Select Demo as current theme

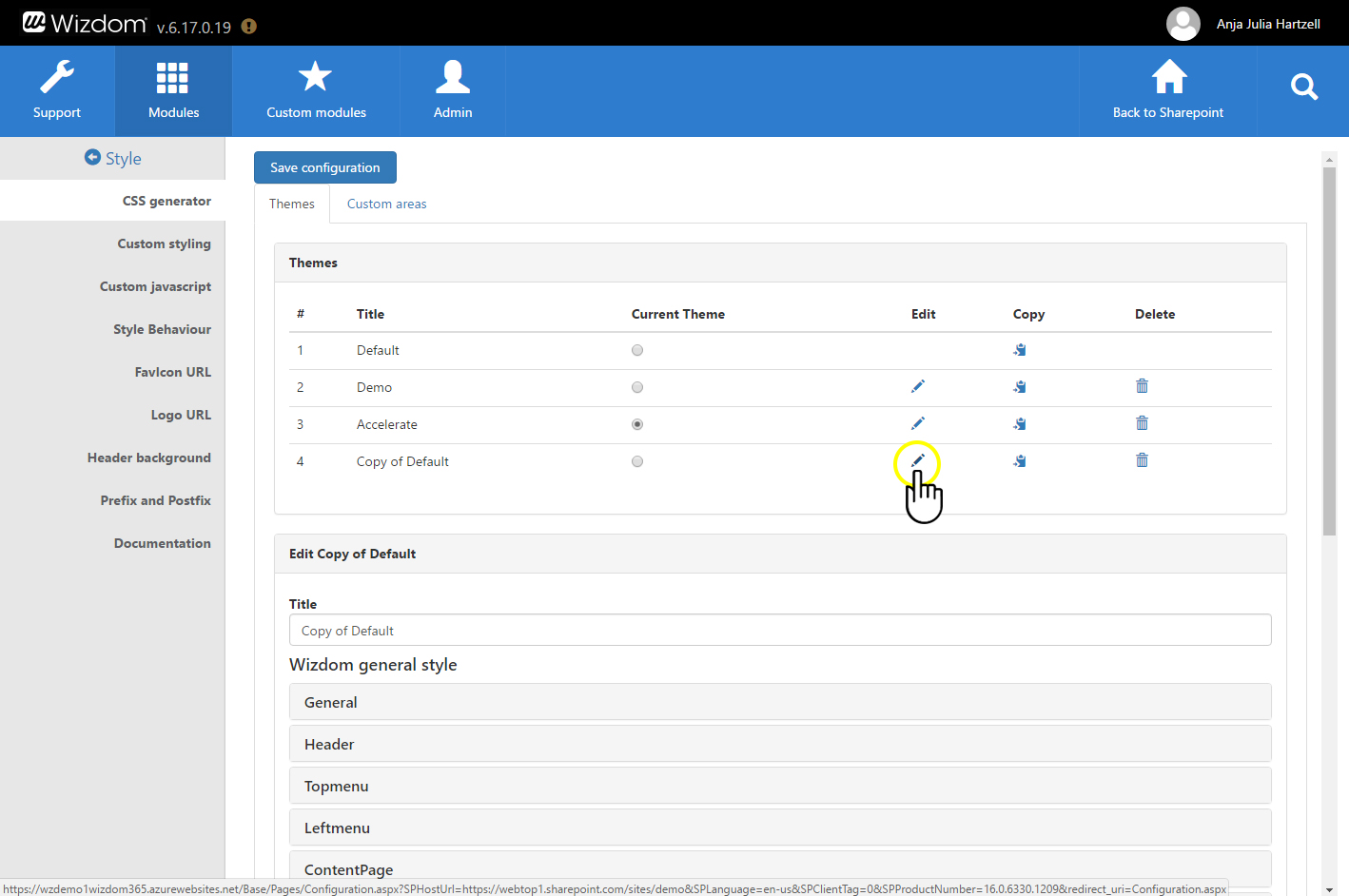[x=637, y=387]
